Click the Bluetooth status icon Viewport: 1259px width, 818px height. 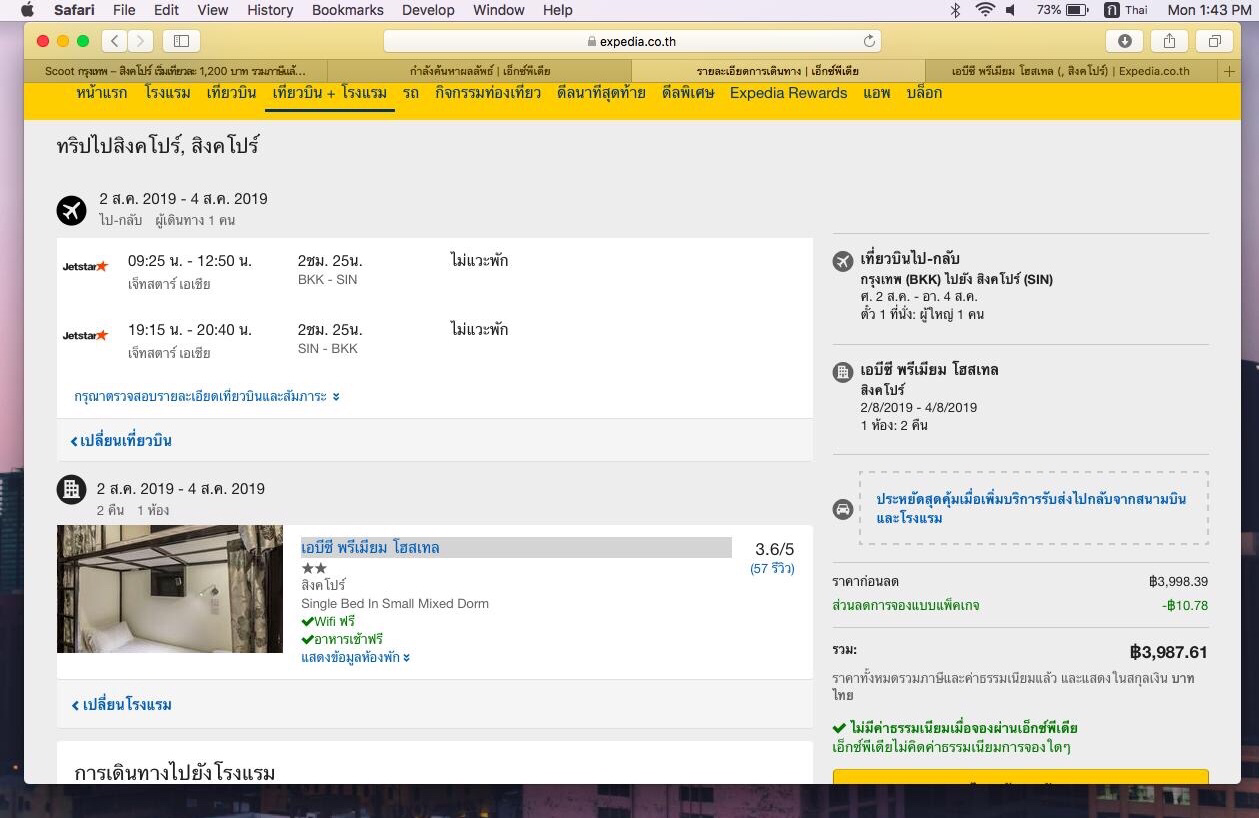click(955, 10)
